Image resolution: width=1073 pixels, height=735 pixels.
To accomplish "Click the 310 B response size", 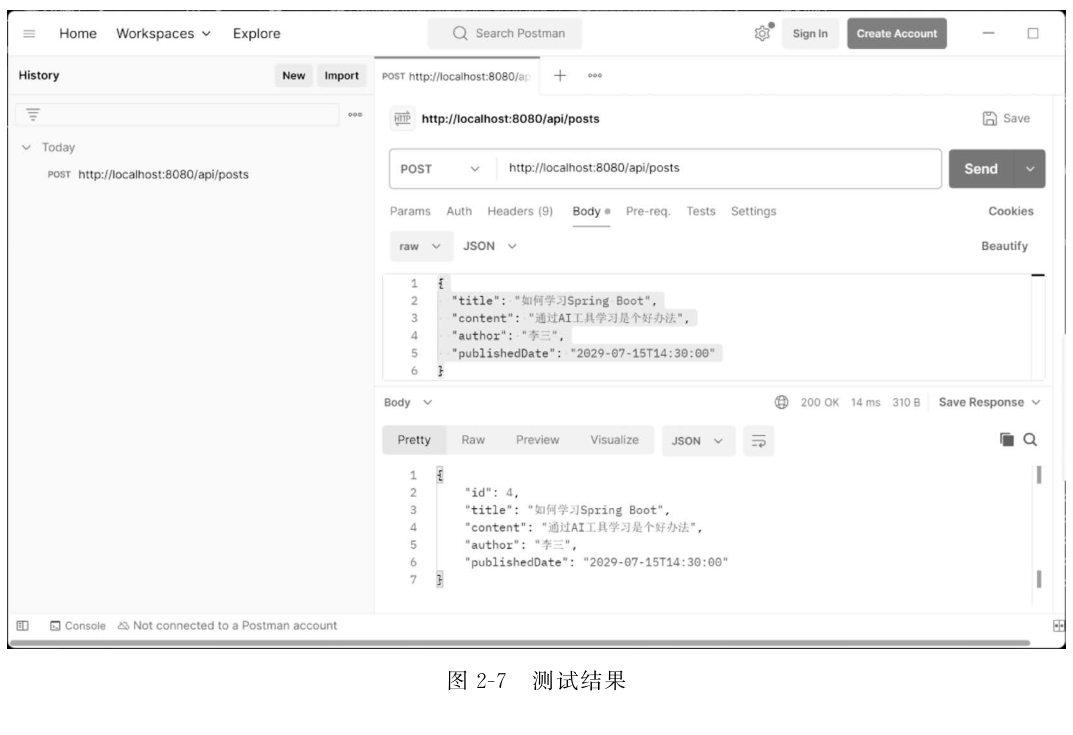I will click(906, 402).
